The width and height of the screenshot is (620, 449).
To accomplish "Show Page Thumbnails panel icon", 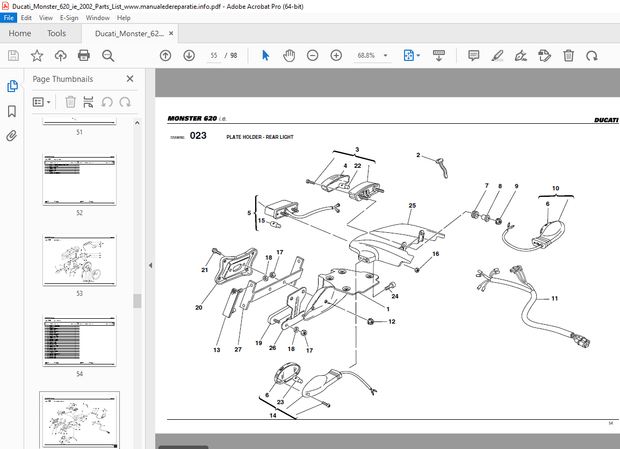I will (12, 86).
